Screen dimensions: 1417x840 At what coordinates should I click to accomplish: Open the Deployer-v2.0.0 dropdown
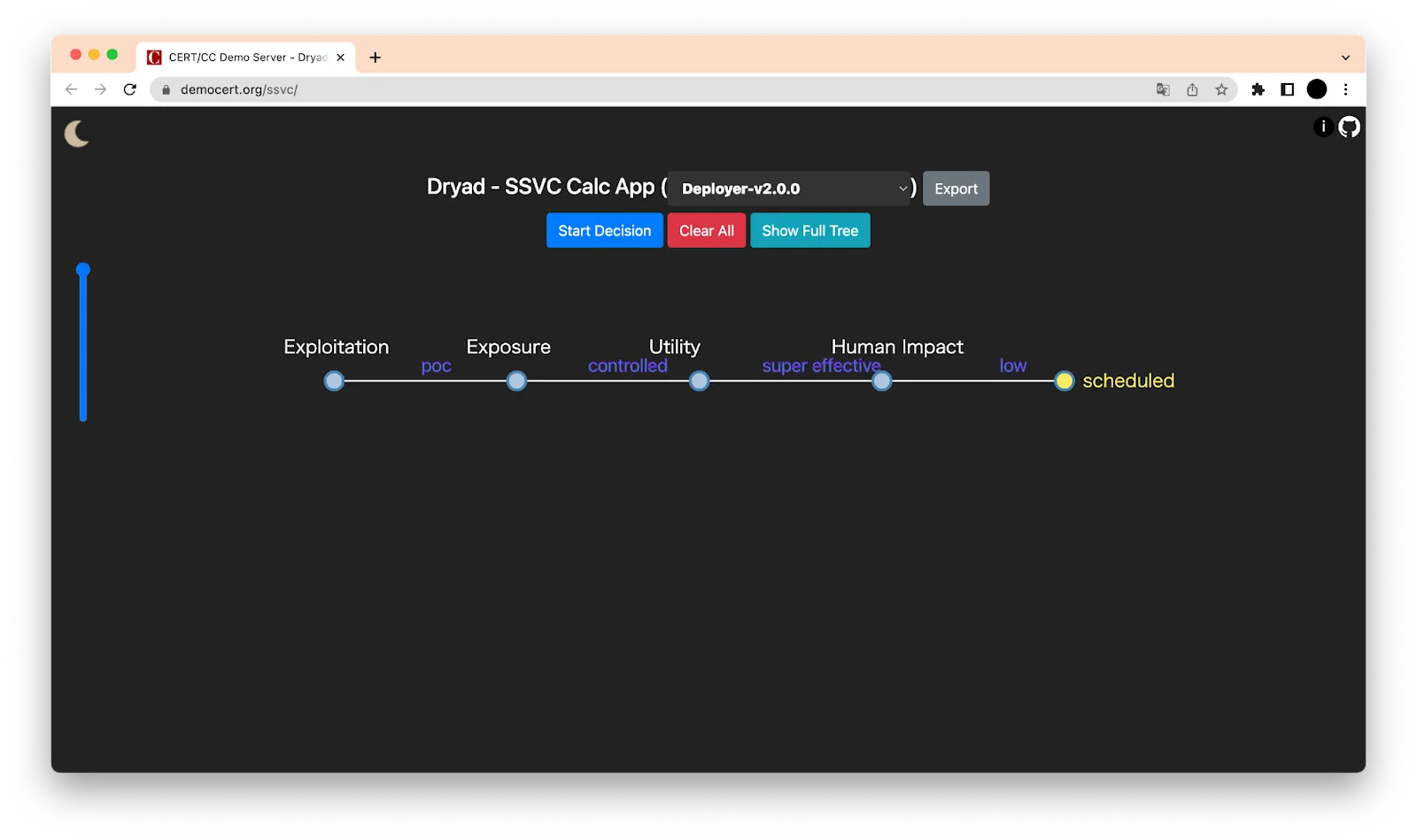click(788, 189)
